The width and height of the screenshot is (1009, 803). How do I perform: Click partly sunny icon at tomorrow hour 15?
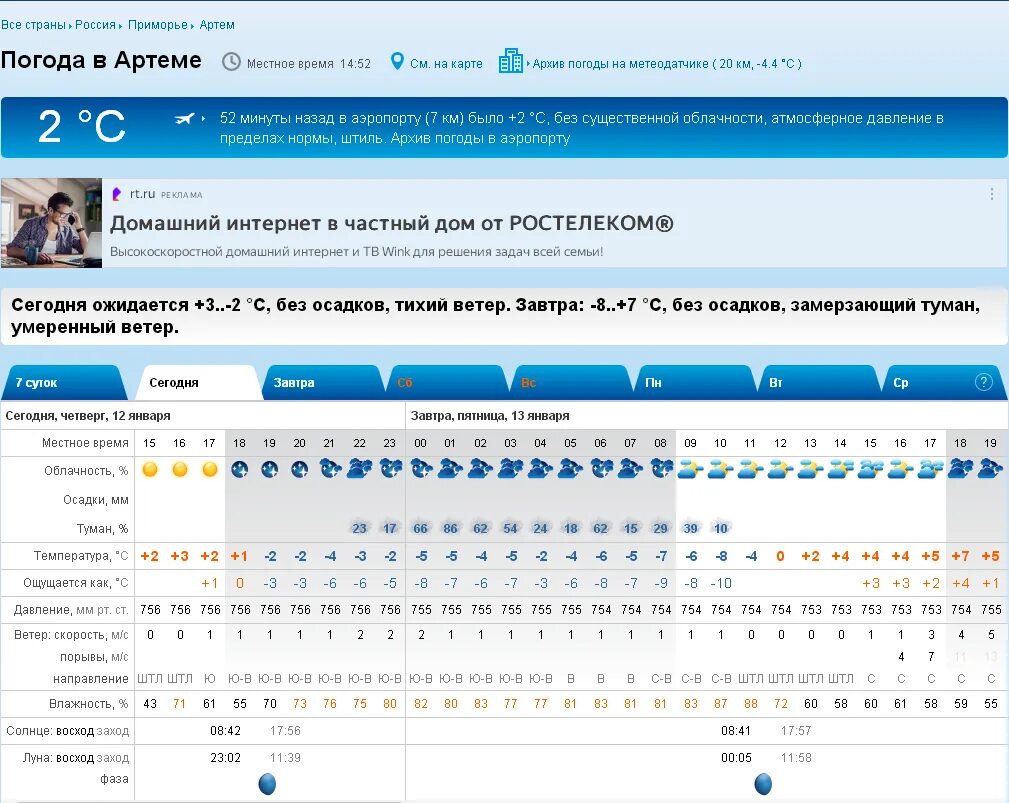[x=870, y=470]
